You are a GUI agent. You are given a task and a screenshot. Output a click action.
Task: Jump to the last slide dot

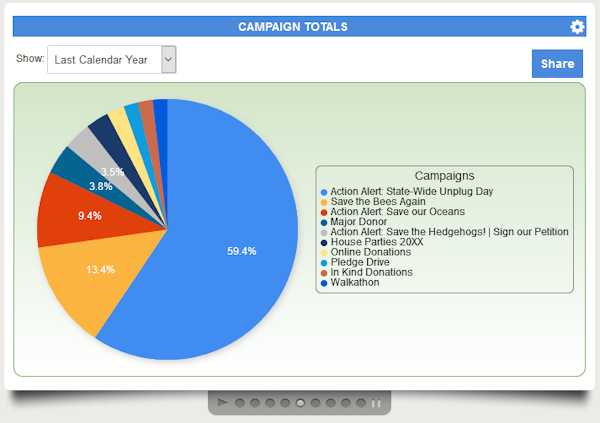(x=361, y=403)
